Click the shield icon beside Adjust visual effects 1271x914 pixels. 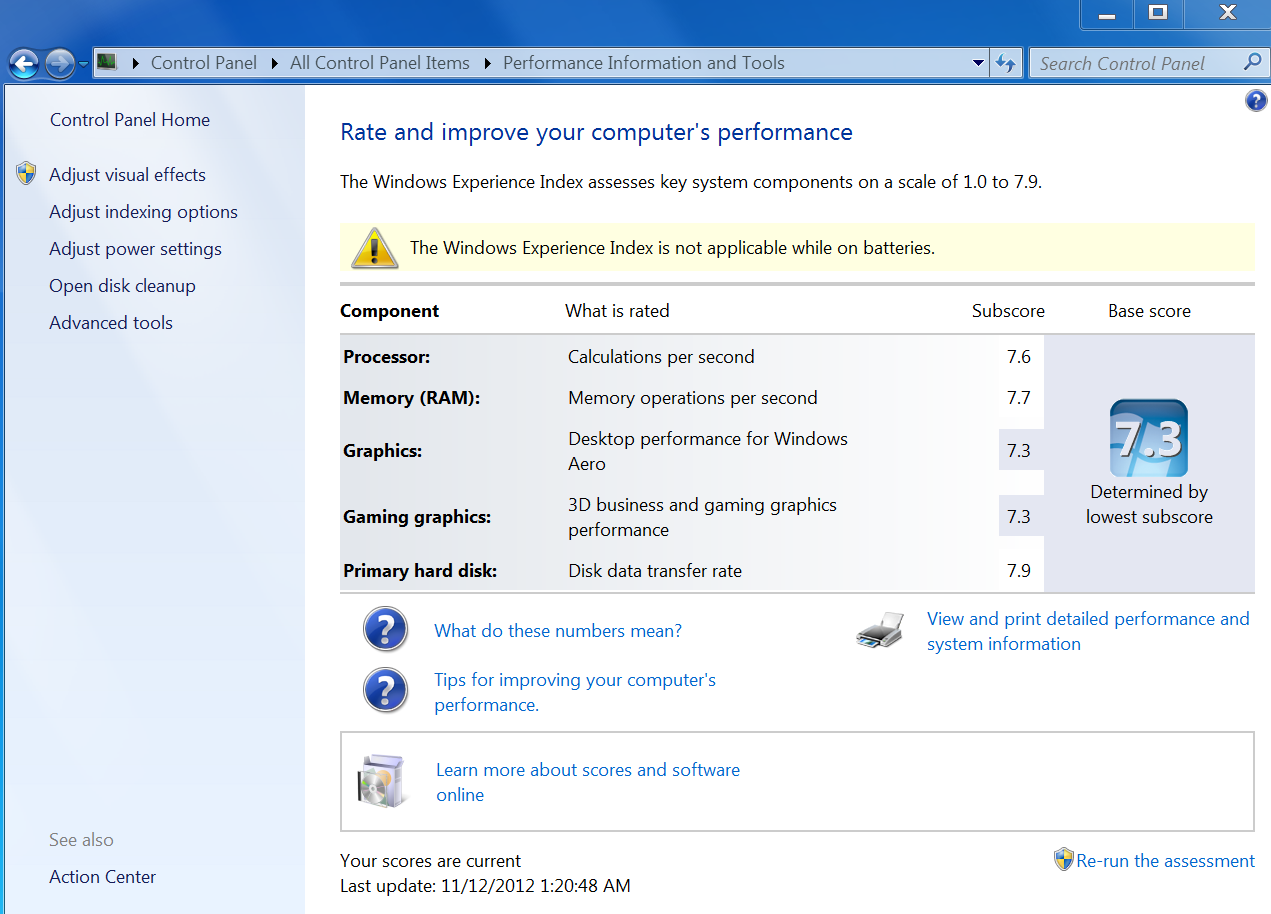pyautogui.click(x=26, y=174)
